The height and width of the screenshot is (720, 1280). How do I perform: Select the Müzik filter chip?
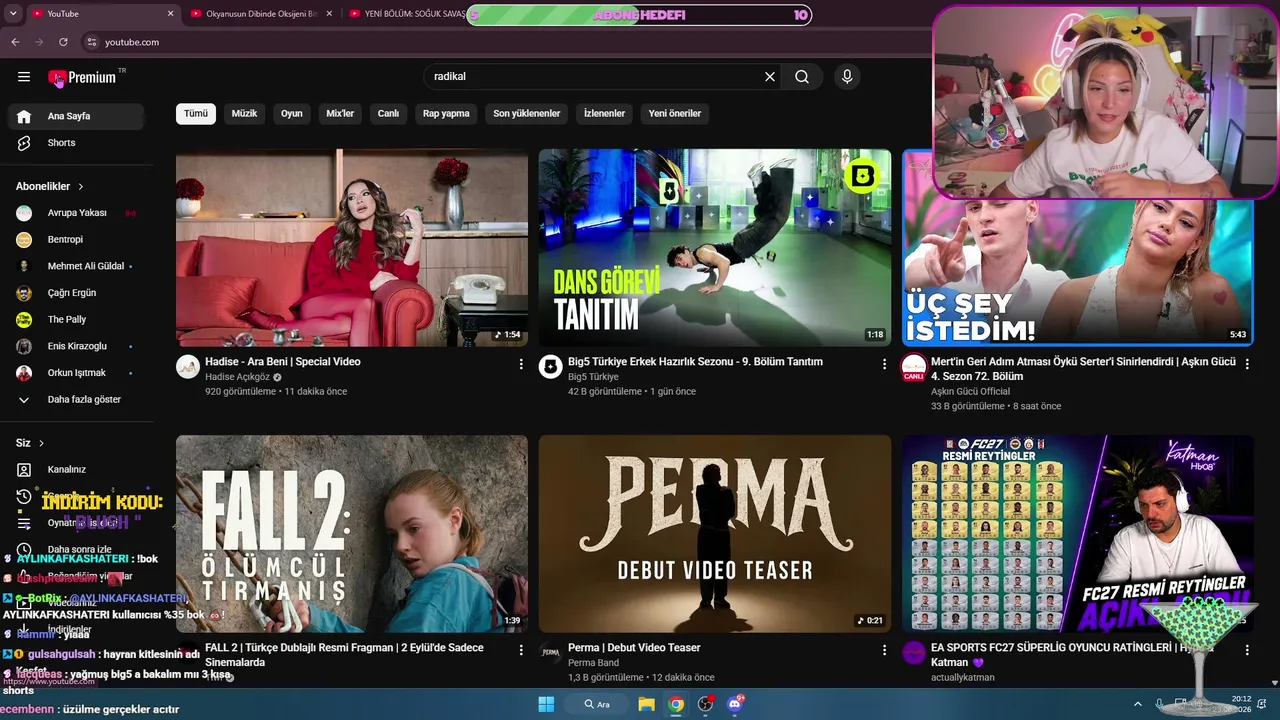(x=244, y=114)
